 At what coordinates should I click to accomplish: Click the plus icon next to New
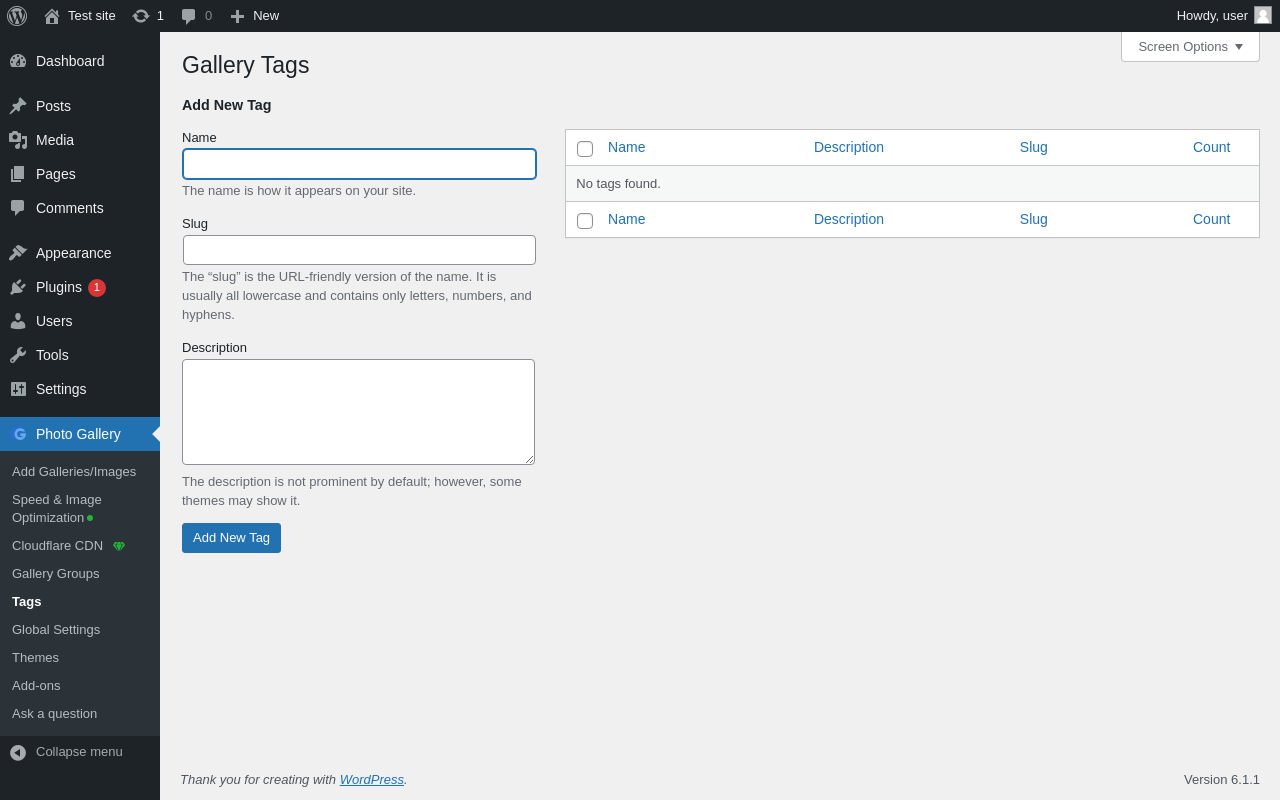coord(238,16)
